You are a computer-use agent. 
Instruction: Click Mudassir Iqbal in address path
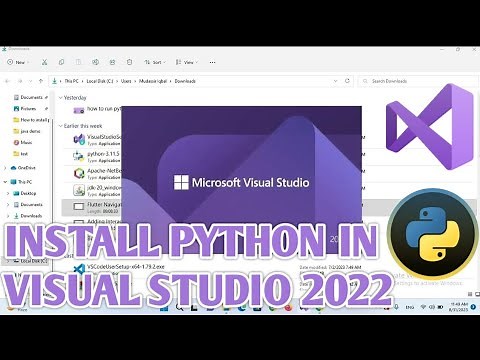(x=153, y=81)
